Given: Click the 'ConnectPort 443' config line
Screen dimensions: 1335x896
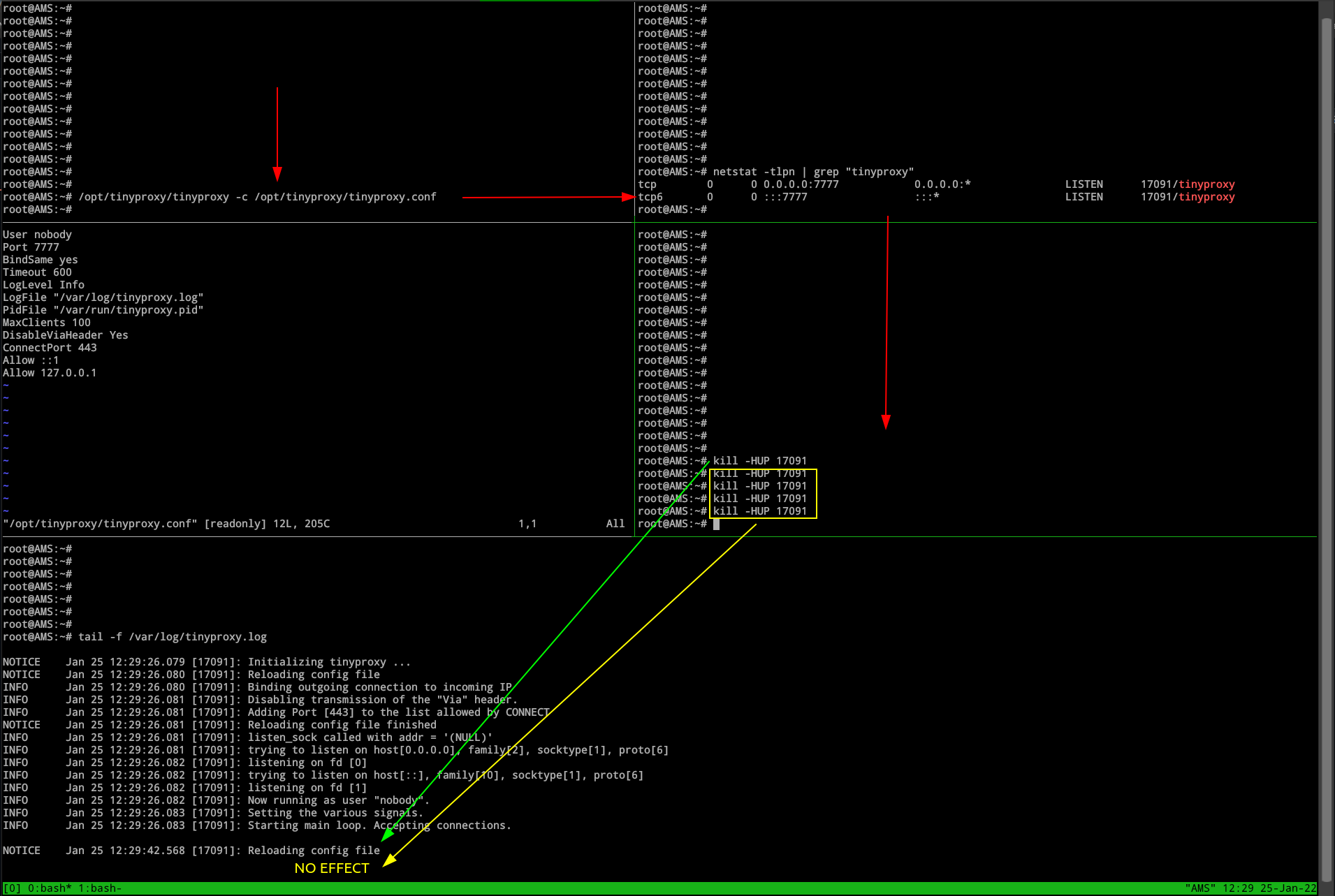Looking at the screenshot, I should pos(50,348).
